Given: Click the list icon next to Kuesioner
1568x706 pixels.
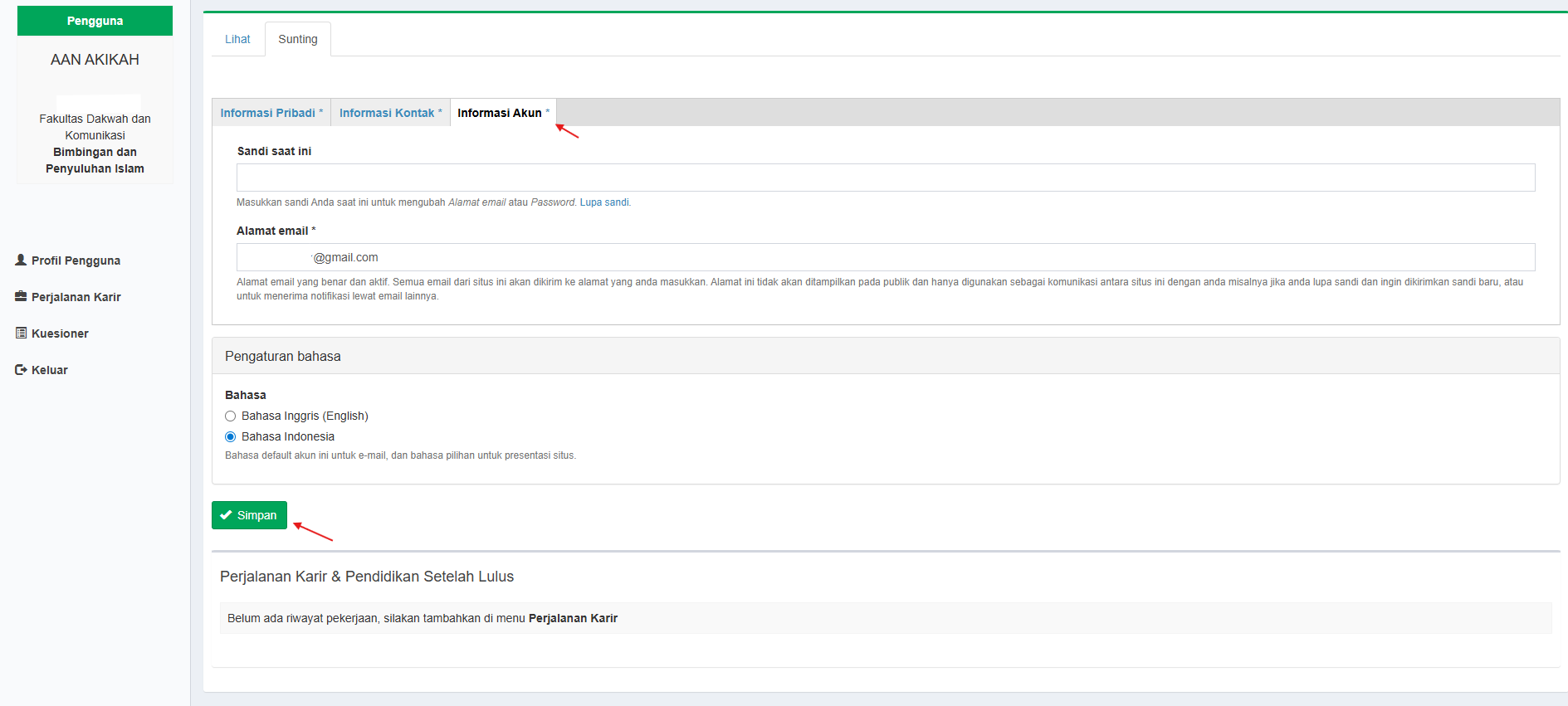Looking at the screenshot, I should pos(21,333).
